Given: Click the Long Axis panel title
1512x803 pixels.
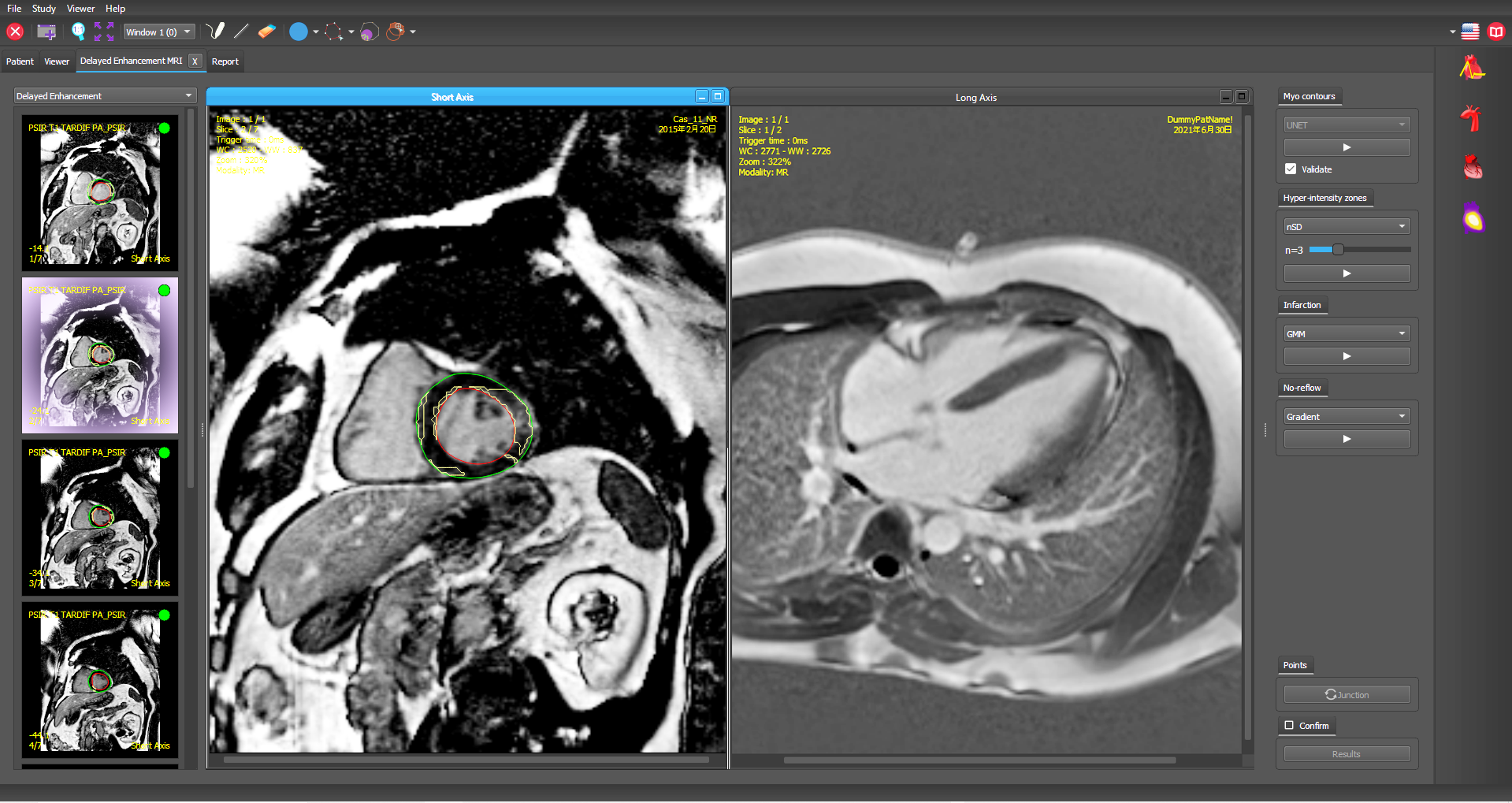Looking at the screenshot, I should click(x=975, y=98).
